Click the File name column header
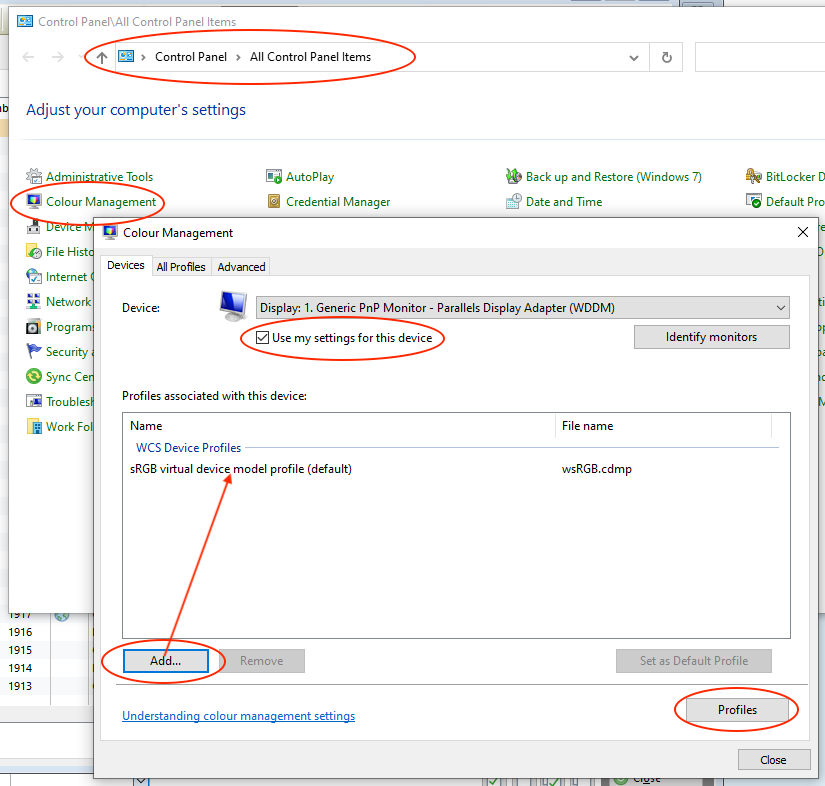 coord(663,426)
